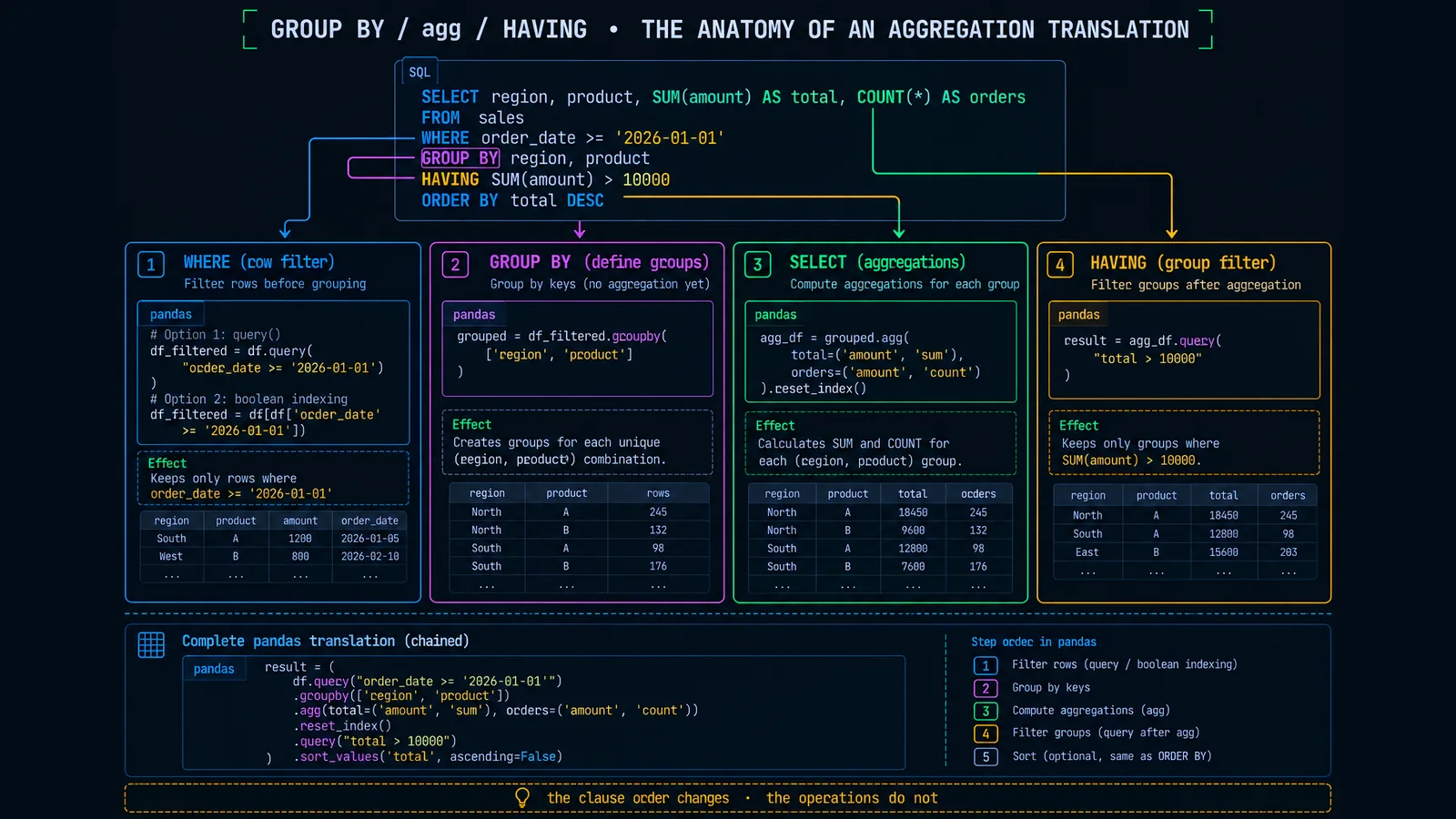Select the pandas tab in the SELECT panel

(x=775, y=314)
